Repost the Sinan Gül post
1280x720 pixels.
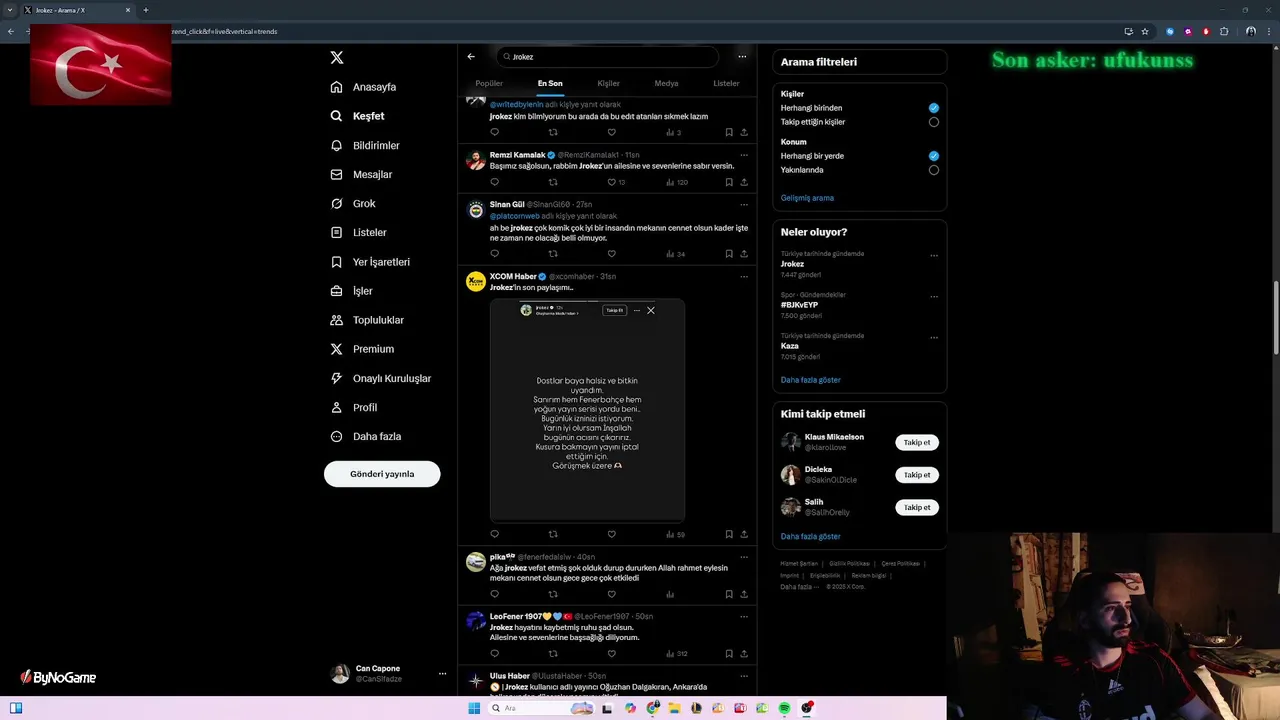pos(553,254)
